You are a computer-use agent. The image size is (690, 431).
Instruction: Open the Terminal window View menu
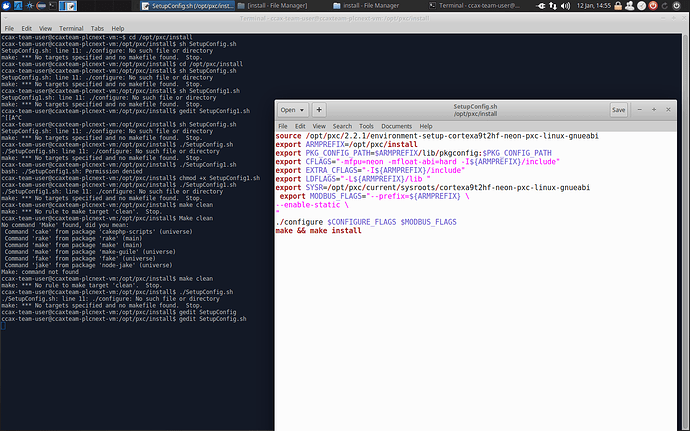pos(45,28)
